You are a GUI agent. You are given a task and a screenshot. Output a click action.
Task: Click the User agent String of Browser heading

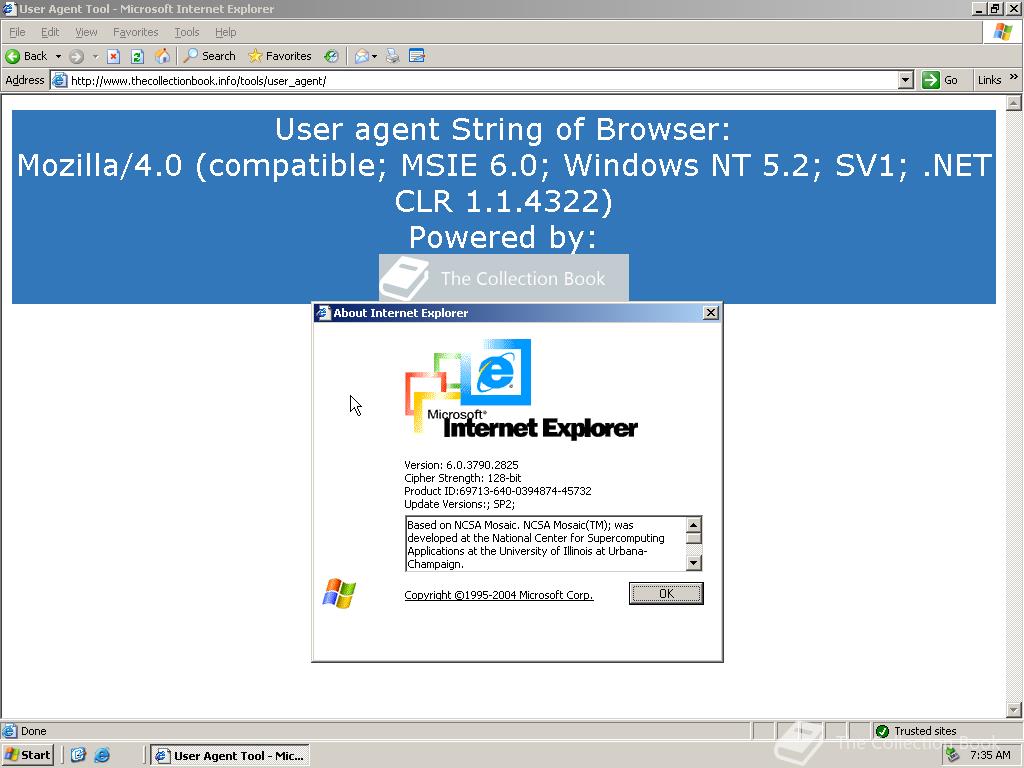[x=503, y=129]
